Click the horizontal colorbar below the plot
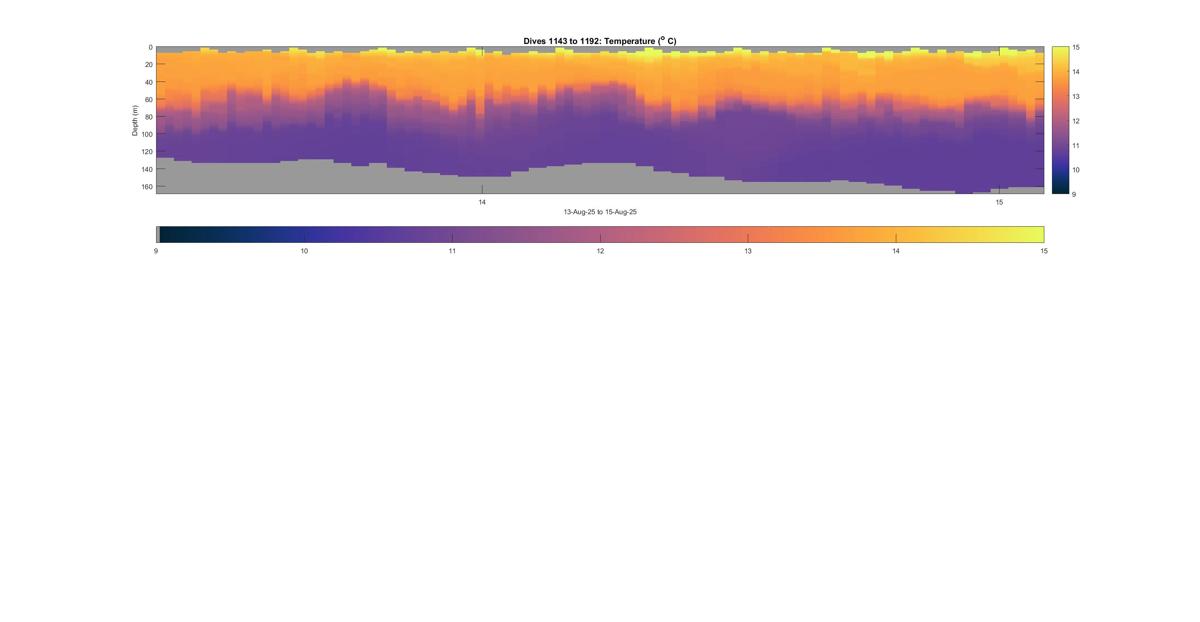 (600, 234)
